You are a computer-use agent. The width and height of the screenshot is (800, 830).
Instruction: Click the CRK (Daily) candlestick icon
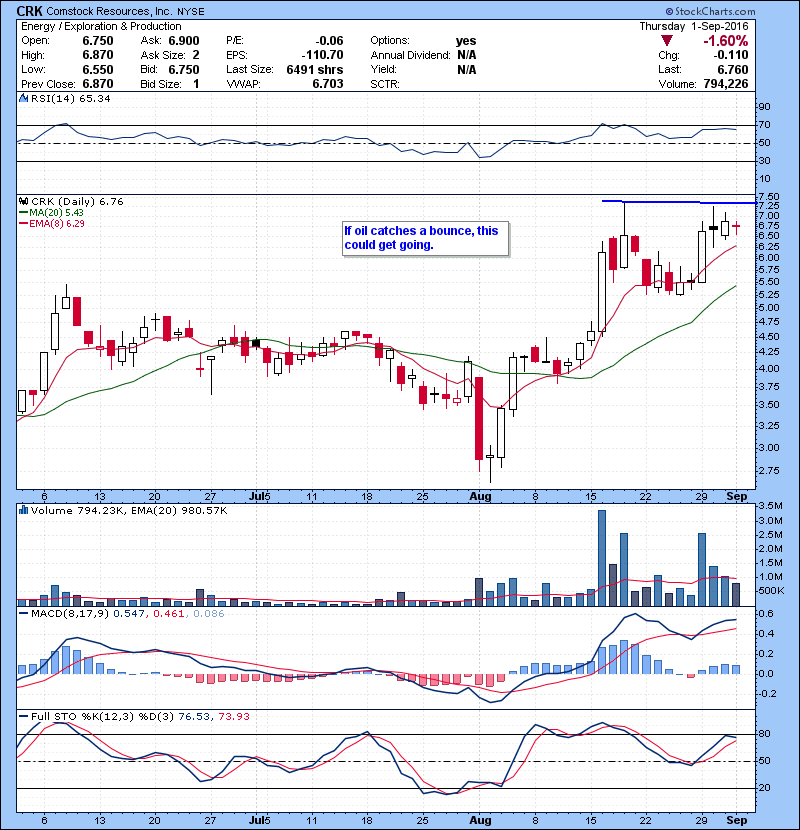point(23,201)
